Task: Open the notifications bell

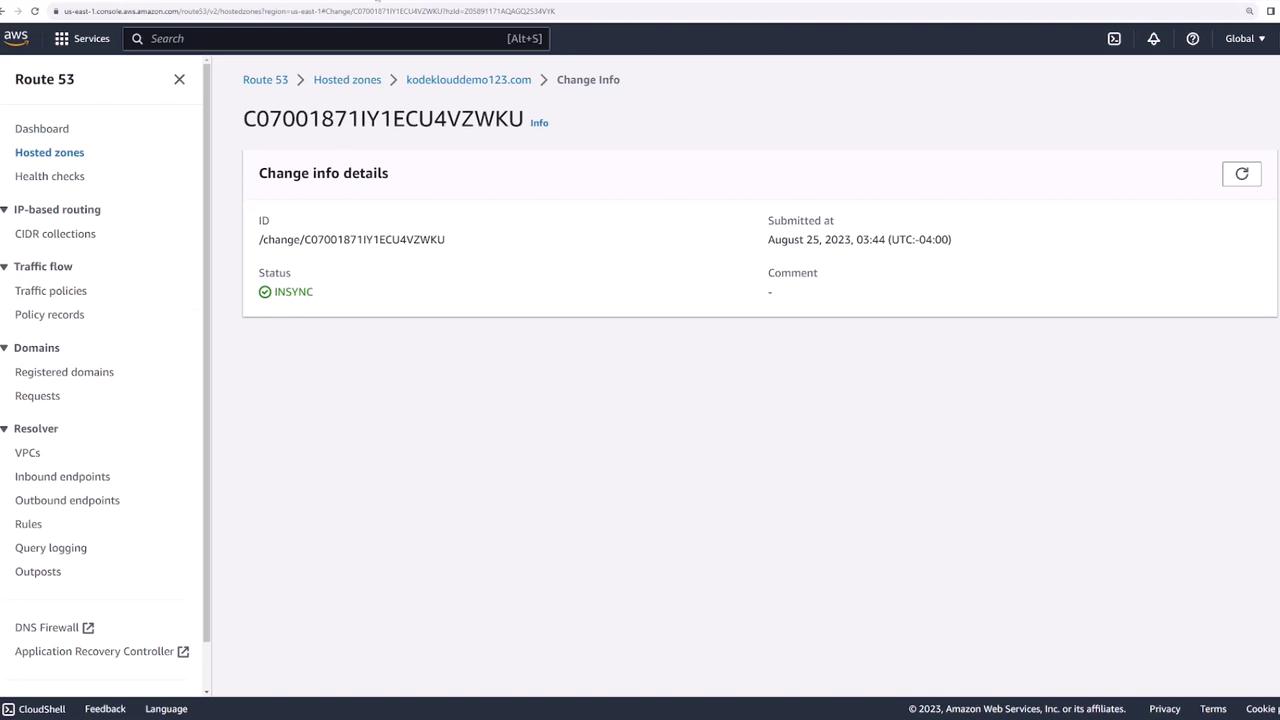Action: click(x=1153, y=38)
